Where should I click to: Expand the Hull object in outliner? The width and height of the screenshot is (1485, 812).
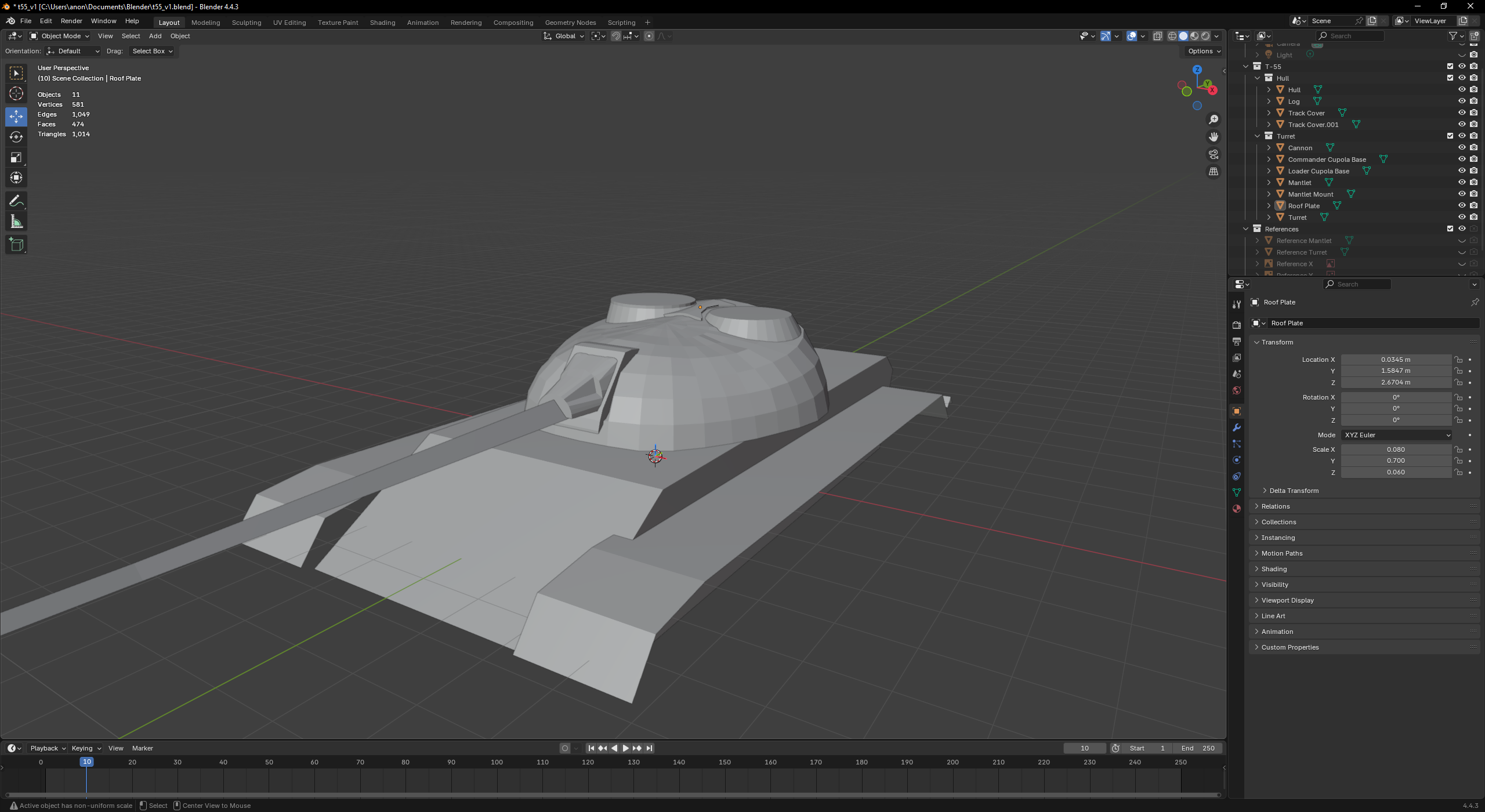click(1269, 90)
